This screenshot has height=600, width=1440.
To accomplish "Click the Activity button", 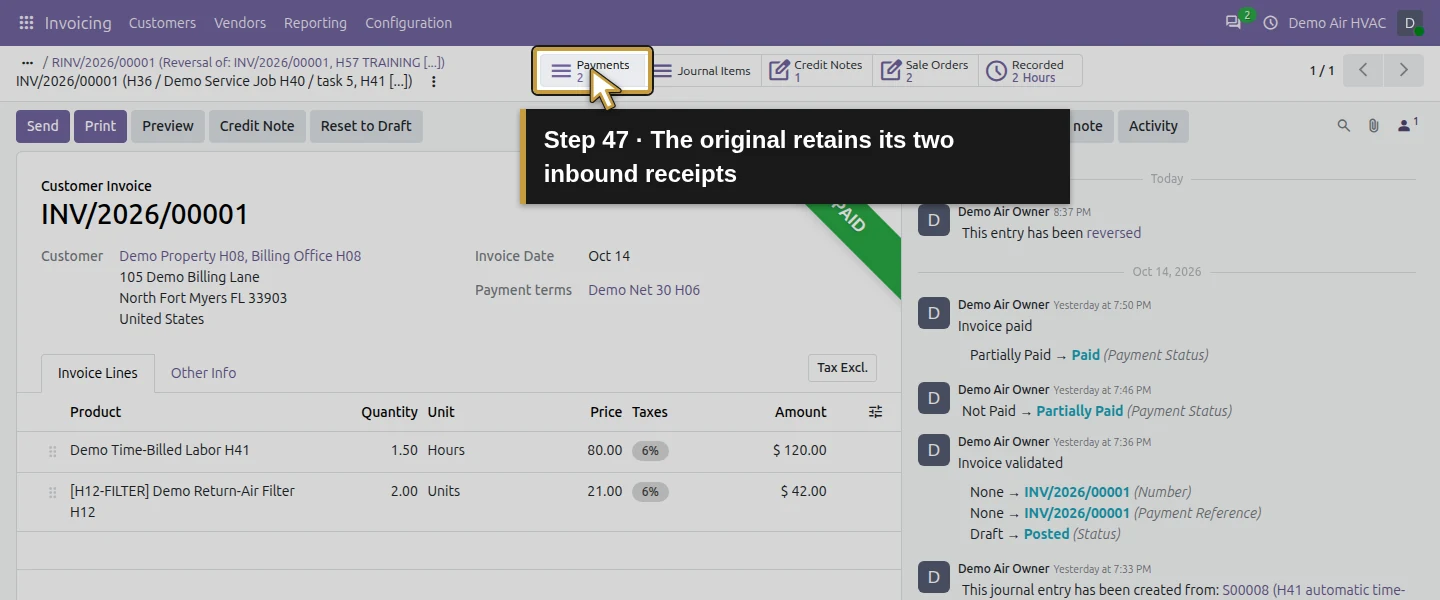I will point(1153,126).
